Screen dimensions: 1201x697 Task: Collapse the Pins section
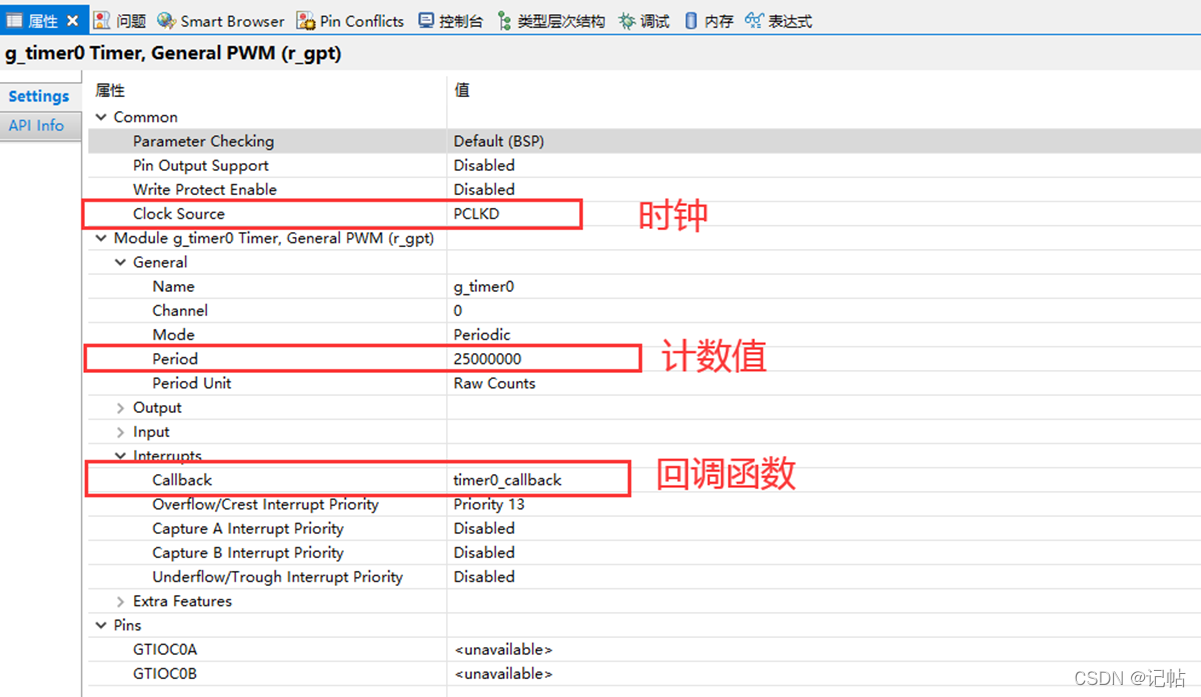pyautogui.click(x=101, y=625)
